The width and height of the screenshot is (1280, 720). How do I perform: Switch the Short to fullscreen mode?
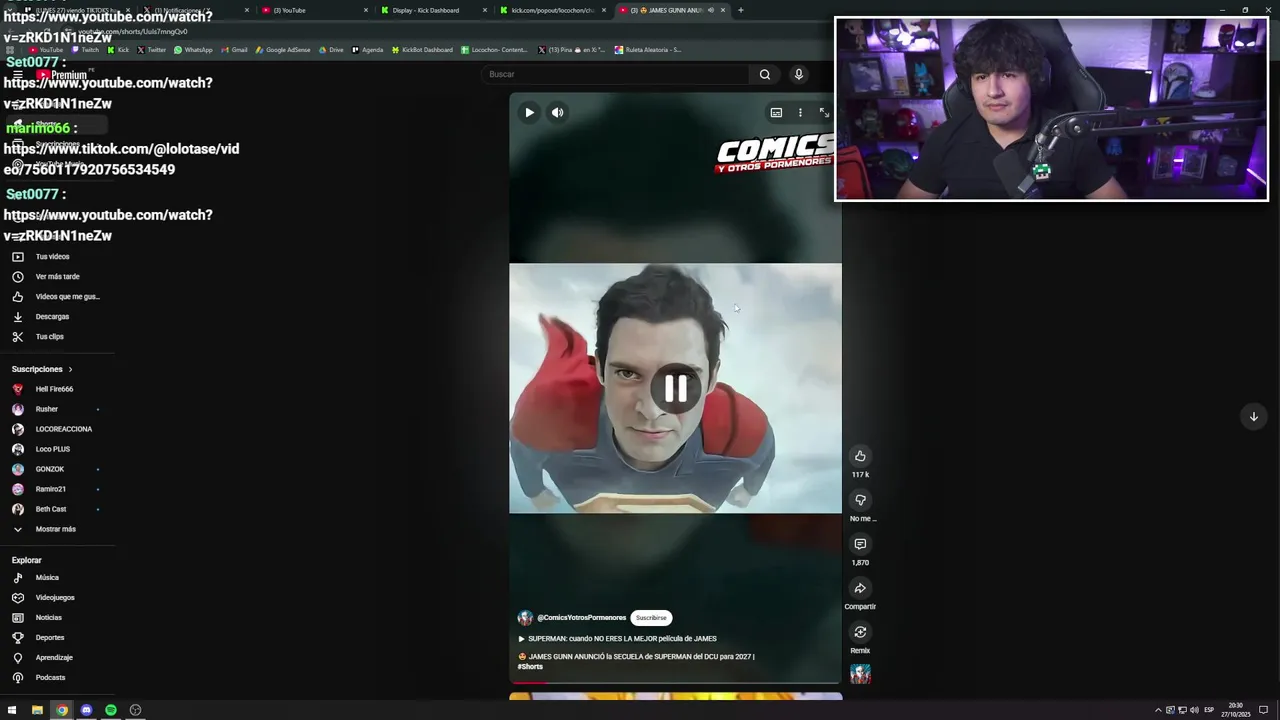824,113
